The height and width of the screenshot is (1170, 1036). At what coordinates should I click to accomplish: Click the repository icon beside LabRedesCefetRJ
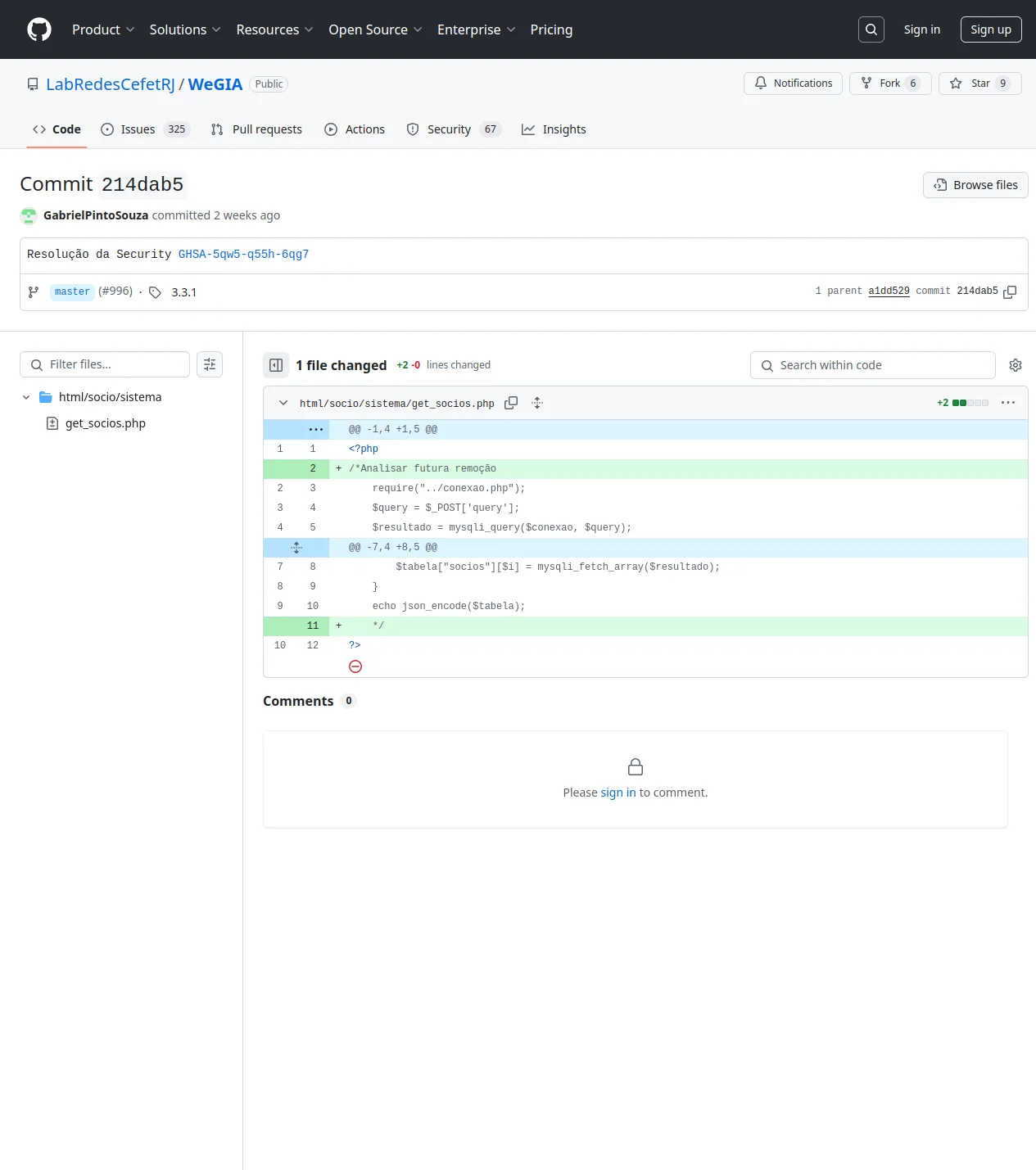pos(33,84)
